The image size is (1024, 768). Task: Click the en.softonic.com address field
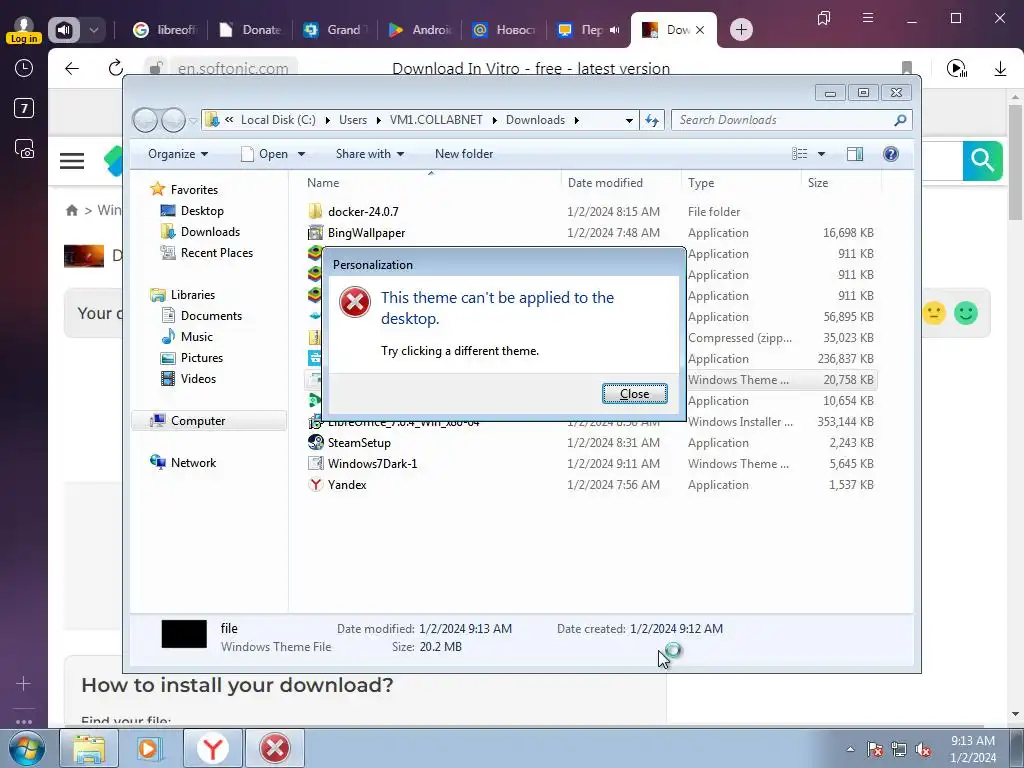(232, 69)
